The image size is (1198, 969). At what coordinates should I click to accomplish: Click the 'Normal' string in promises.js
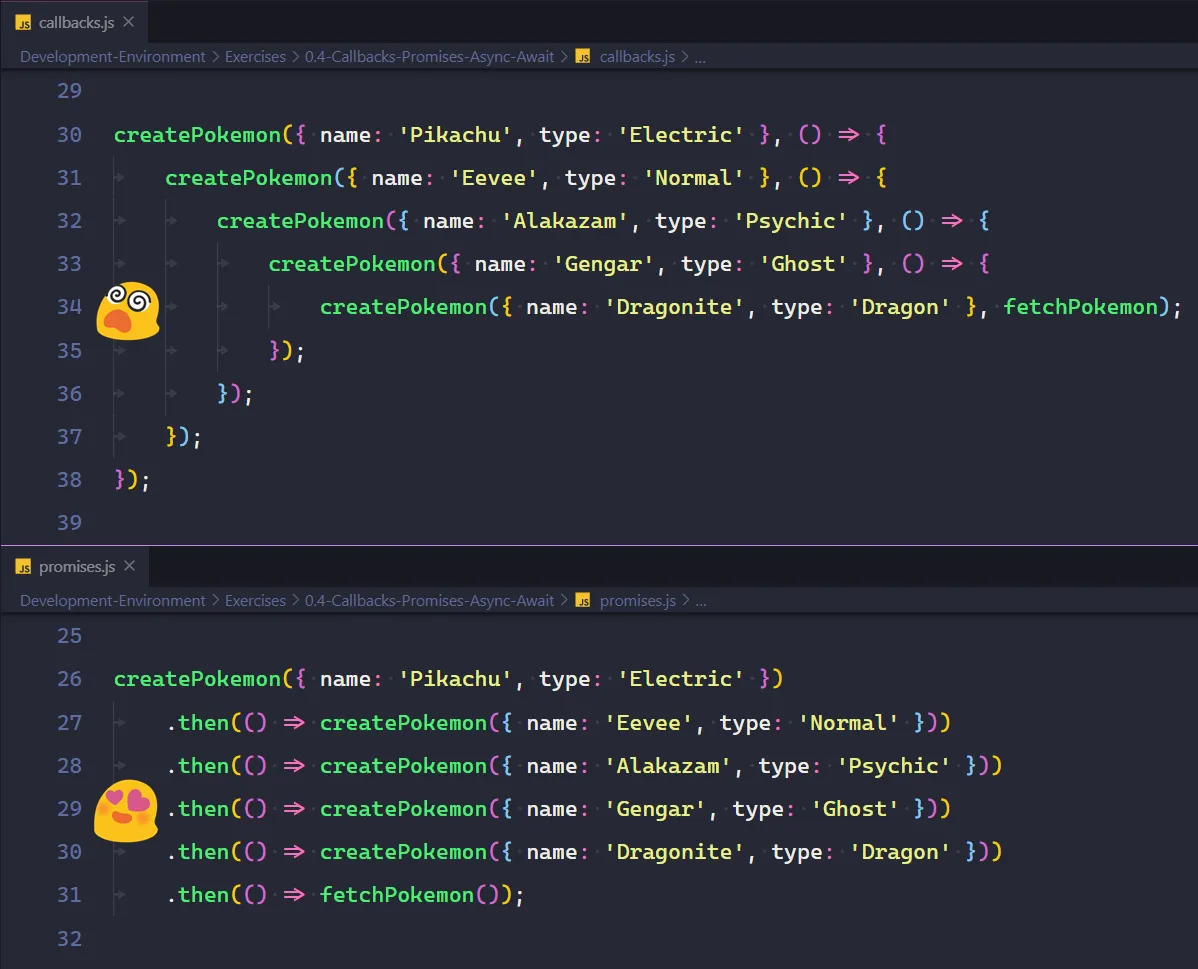(x=848, y=722)
